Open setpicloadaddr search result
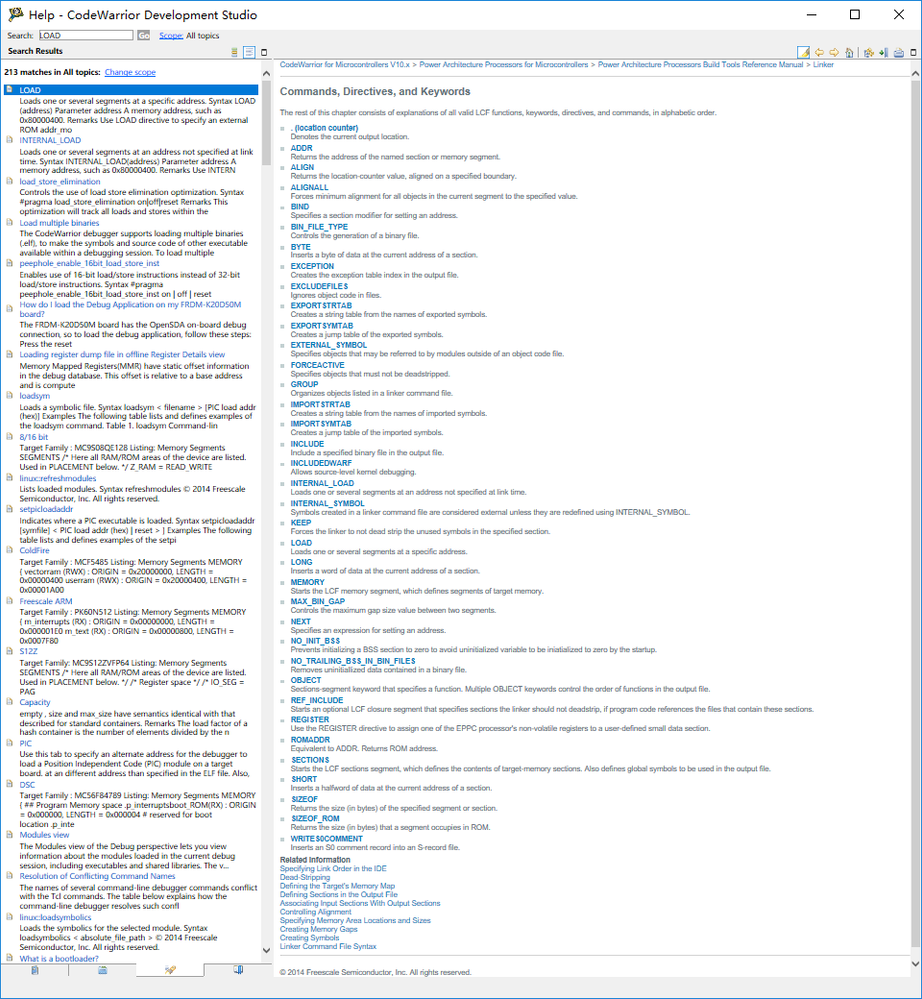The width and height of the screenshot is (922, 999). 46,509
